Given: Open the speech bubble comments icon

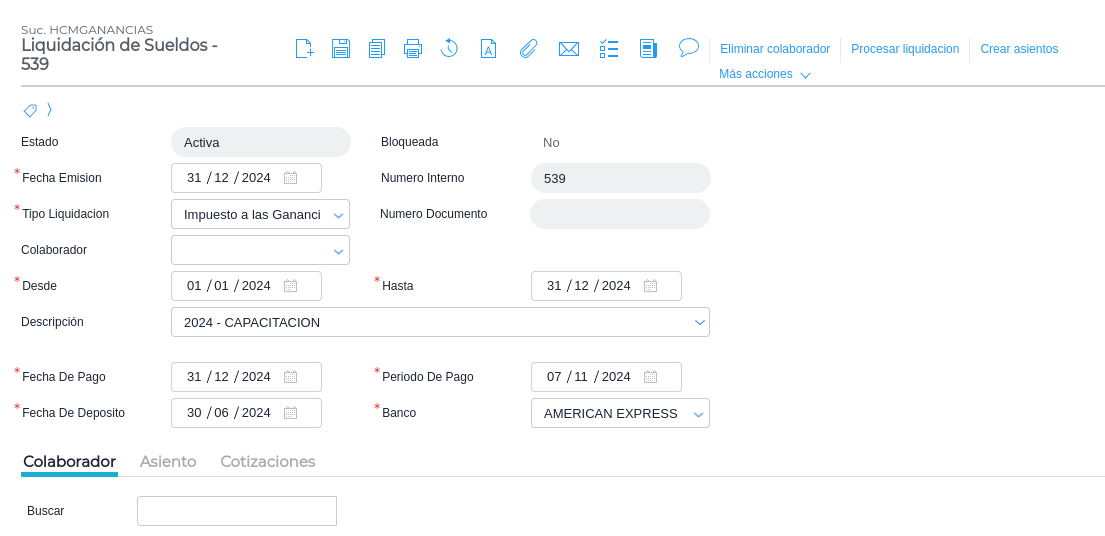Looking at the screenshot, I should (688, 47).
